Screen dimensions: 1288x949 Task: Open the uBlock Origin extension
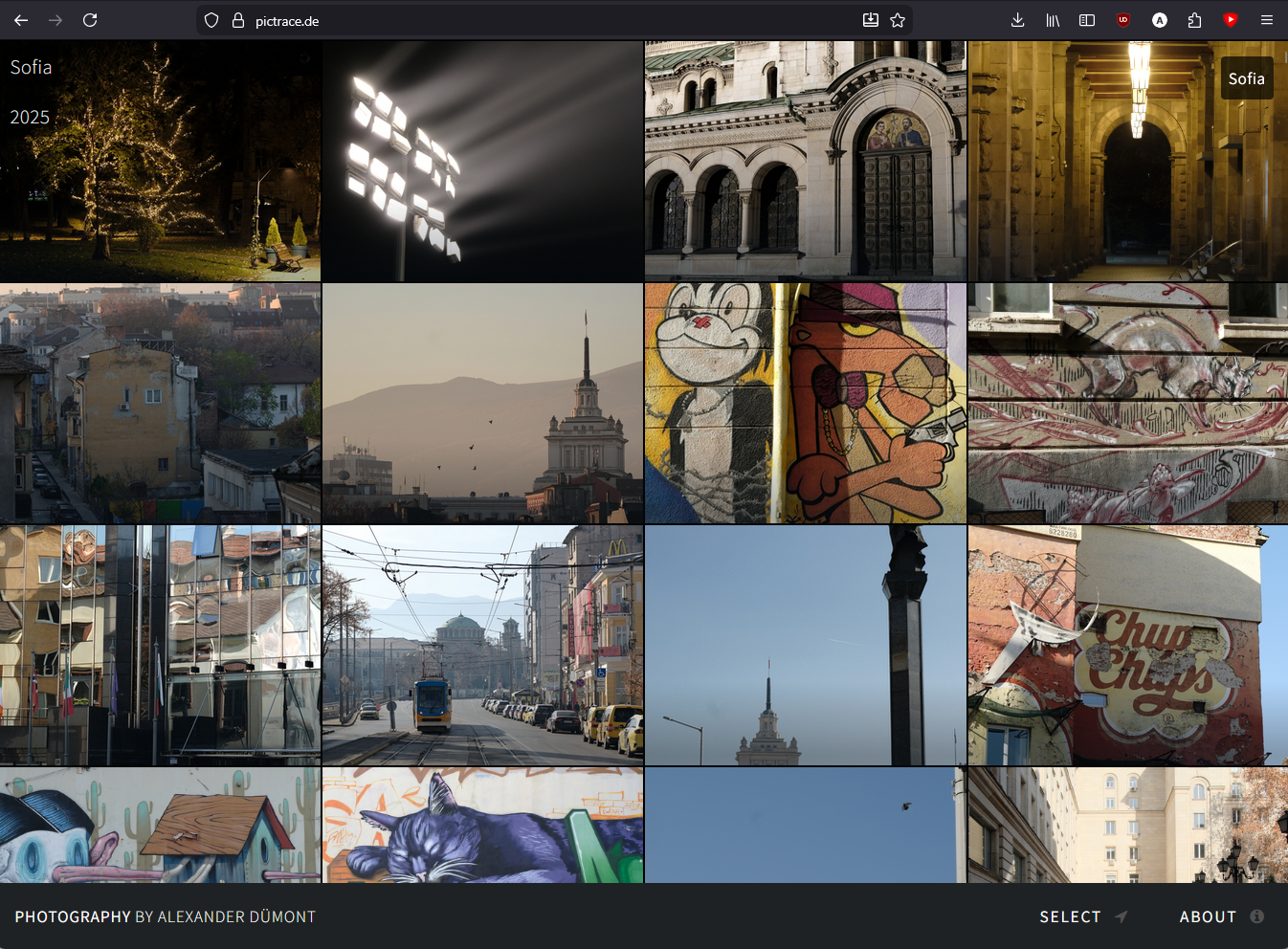pos(1123,20)
